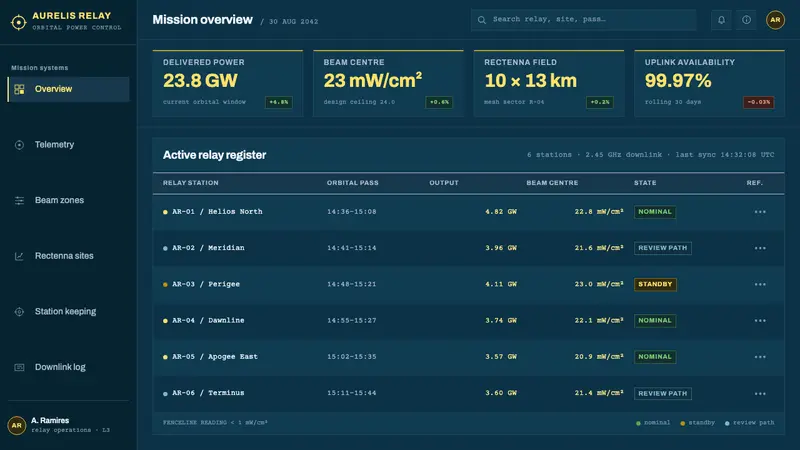
Task: Click the 21.6 mW/cm² beam centre value
Action: click(x=599, y=248)
